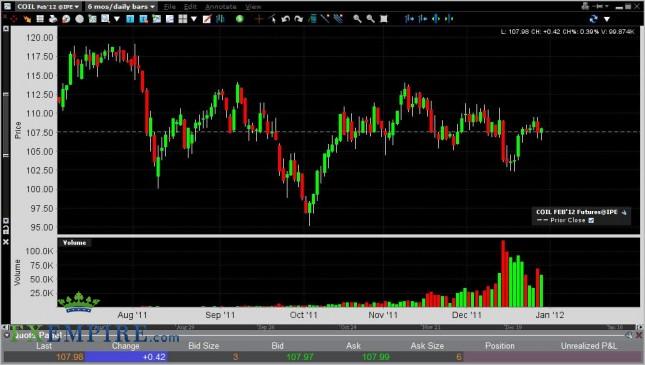Click the first magnifying glass zoom icon
Image resolution: width=645 pixels, height=365 pixels.
pos(357,19)
